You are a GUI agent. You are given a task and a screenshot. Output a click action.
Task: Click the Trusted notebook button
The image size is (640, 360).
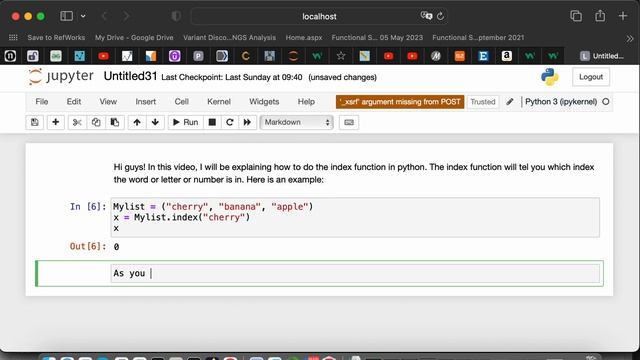click(x=482, y=102)
